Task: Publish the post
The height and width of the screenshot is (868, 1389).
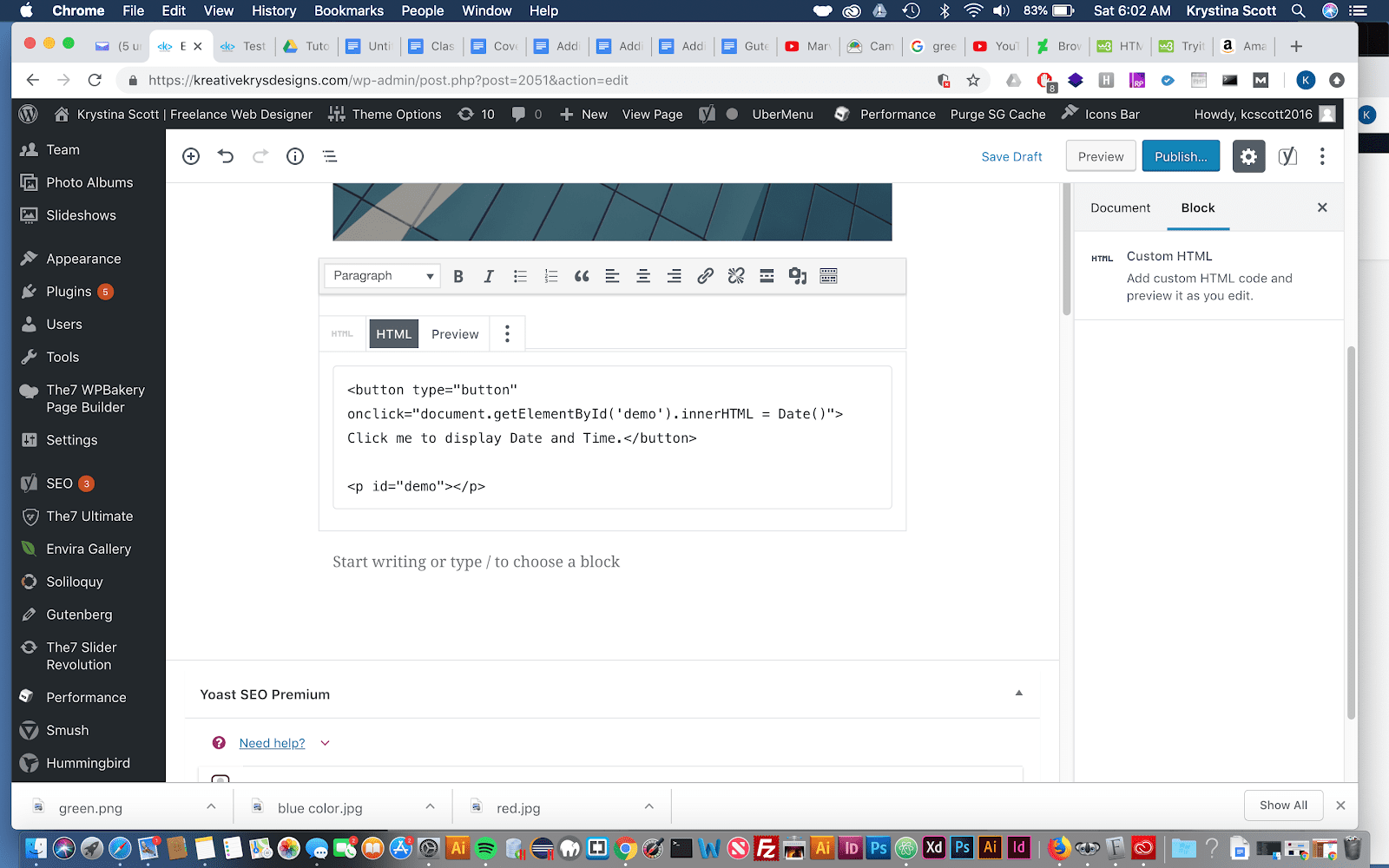Action: point(1180,156)
